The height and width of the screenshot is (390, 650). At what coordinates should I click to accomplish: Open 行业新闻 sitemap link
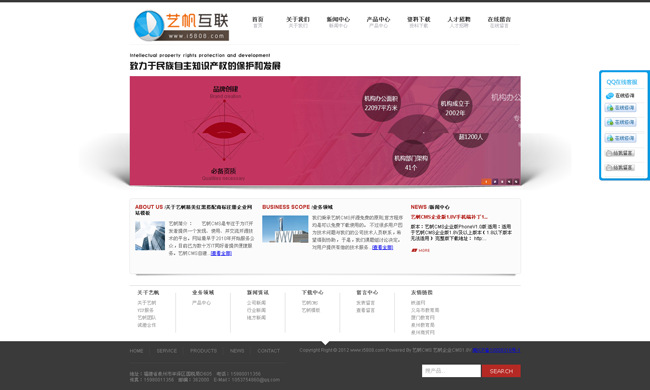tap(256, 310)
